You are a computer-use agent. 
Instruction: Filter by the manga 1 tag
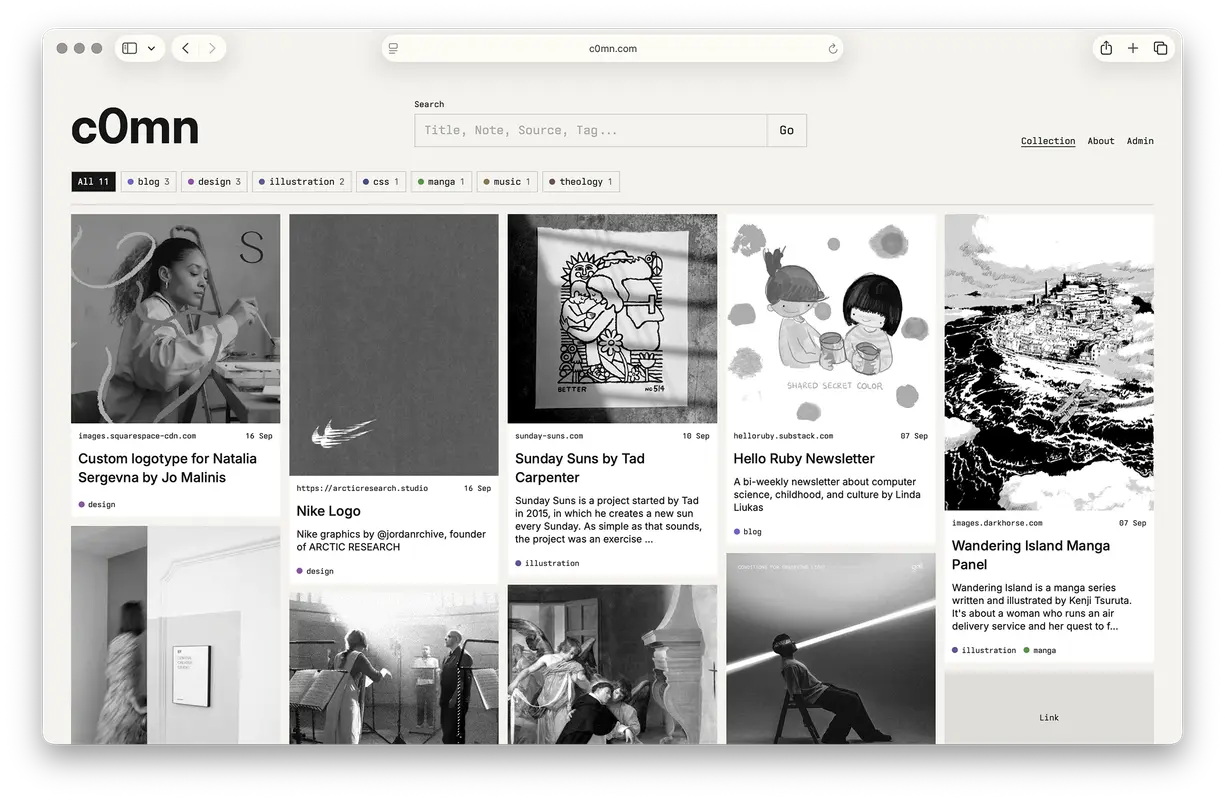pos(441,182)
